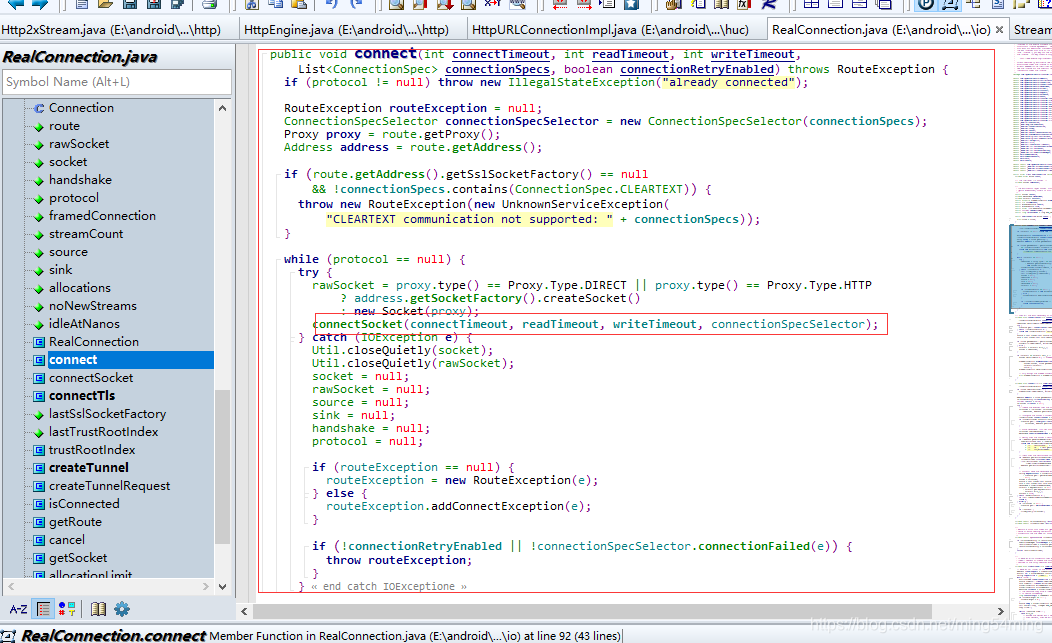Click the connectSocket call in code
1052x643 pixels.
pyautogui.click(x=357, y=324)
